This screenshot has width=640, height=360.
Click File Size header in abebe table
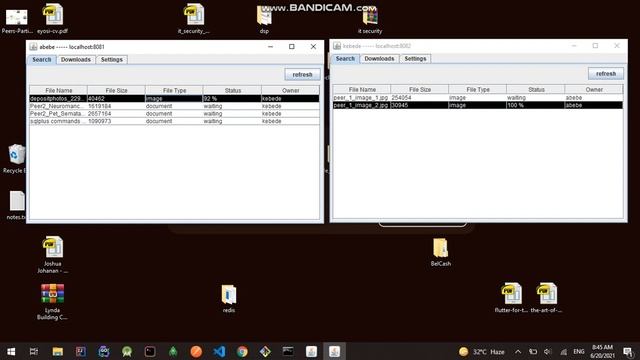[116, 90]
